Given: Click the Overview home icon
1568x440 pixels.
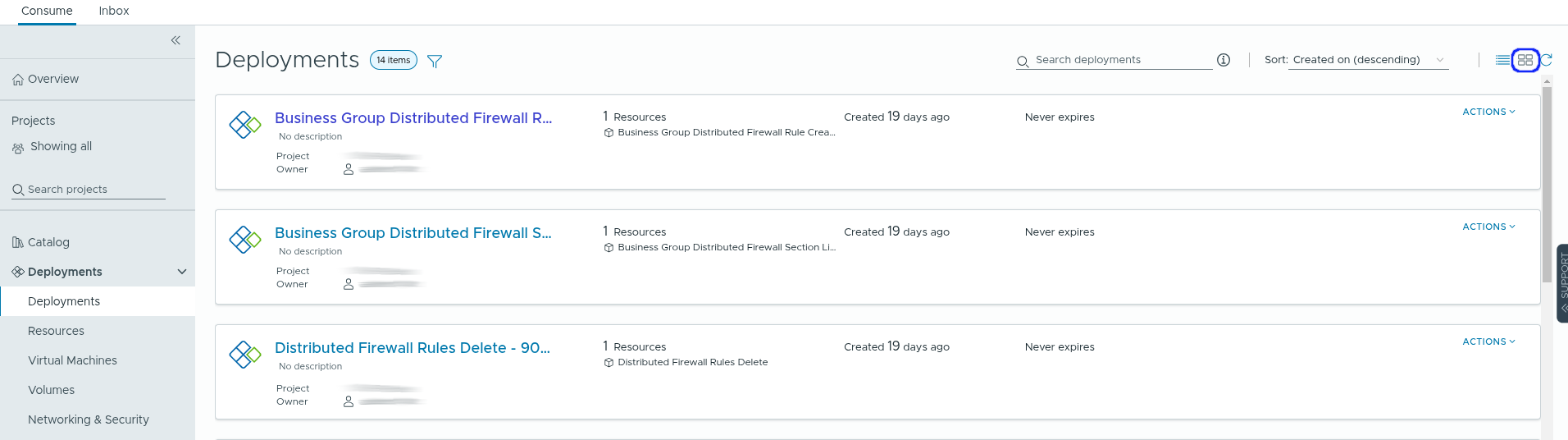Looking at the screenshot, I should 18,80.
